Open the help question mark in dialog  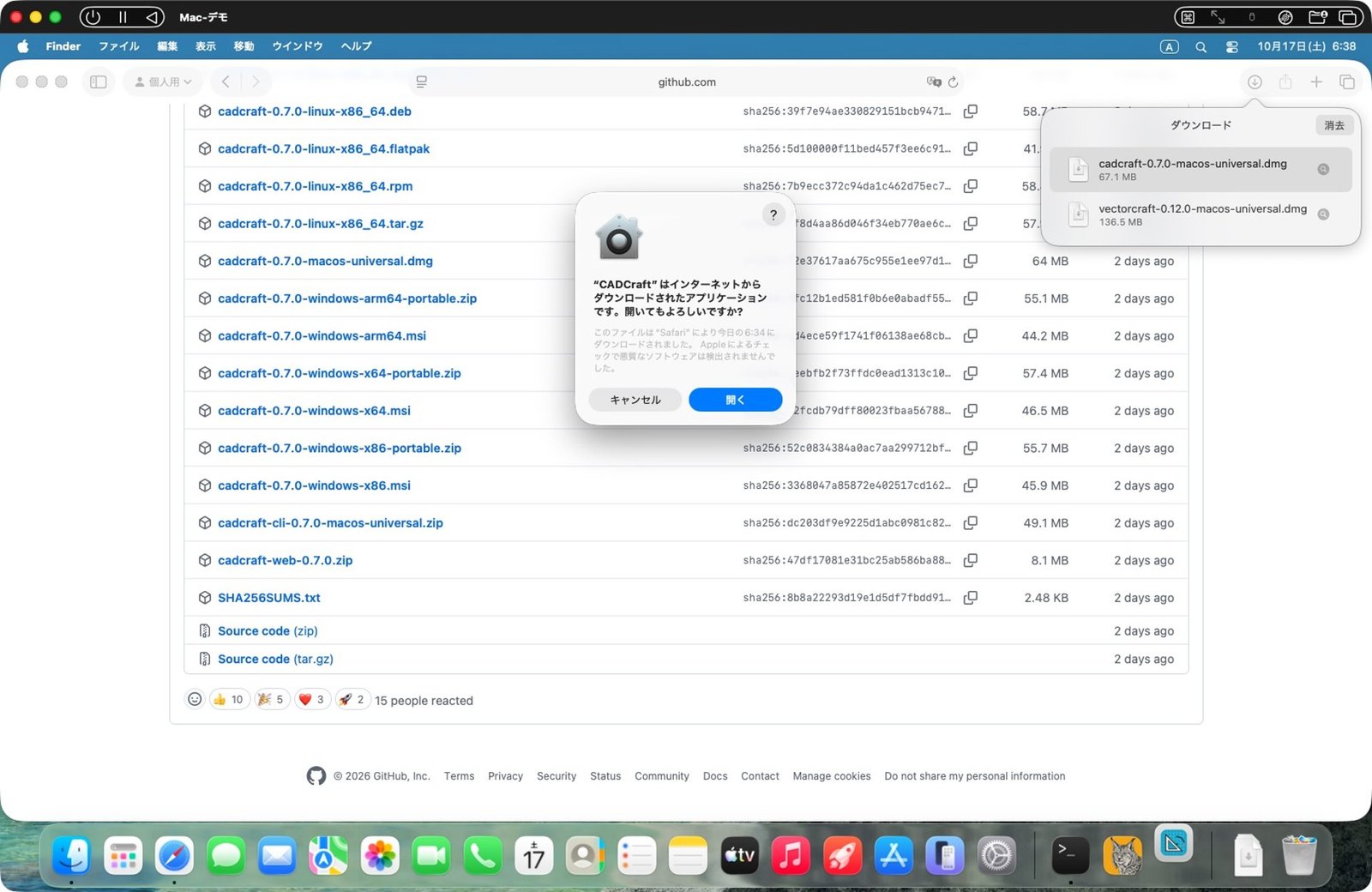pos(773,215)
